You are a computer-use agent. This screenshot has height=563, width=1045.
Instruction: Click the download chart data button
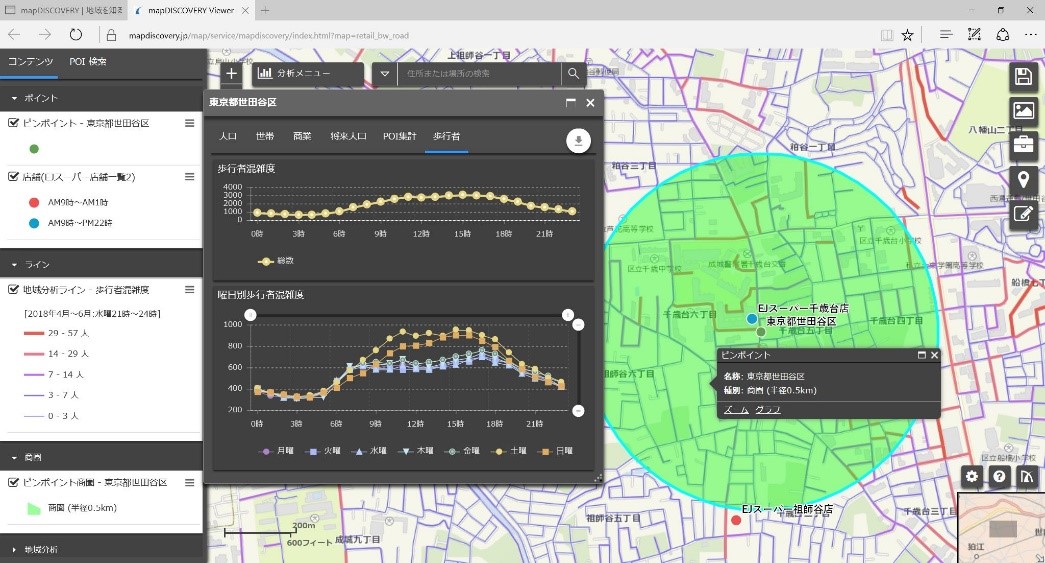(x=578, y=141)
